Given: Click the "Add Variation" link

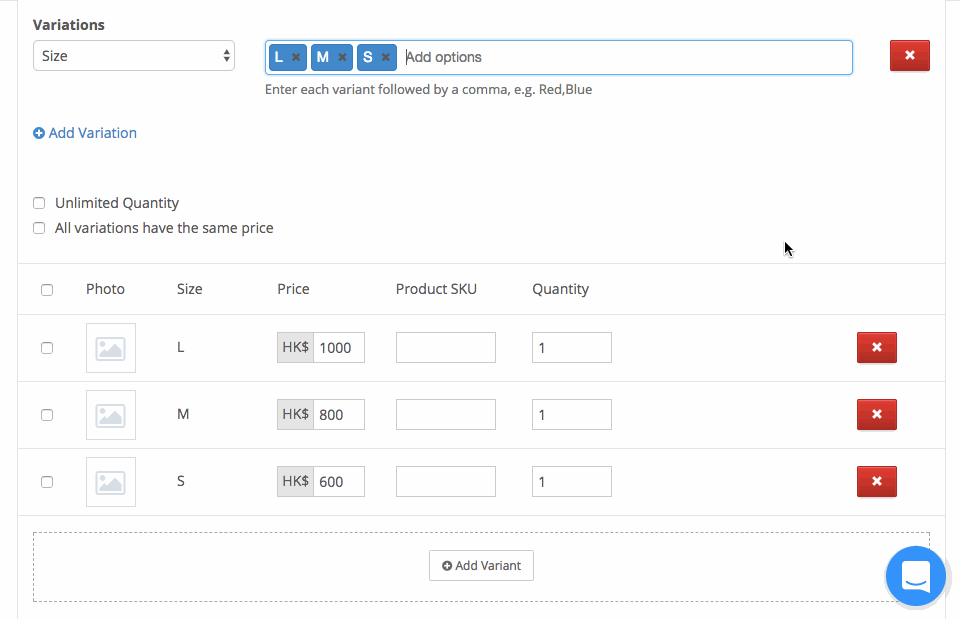Looking at the screenshot, I should tap(84, 133).
